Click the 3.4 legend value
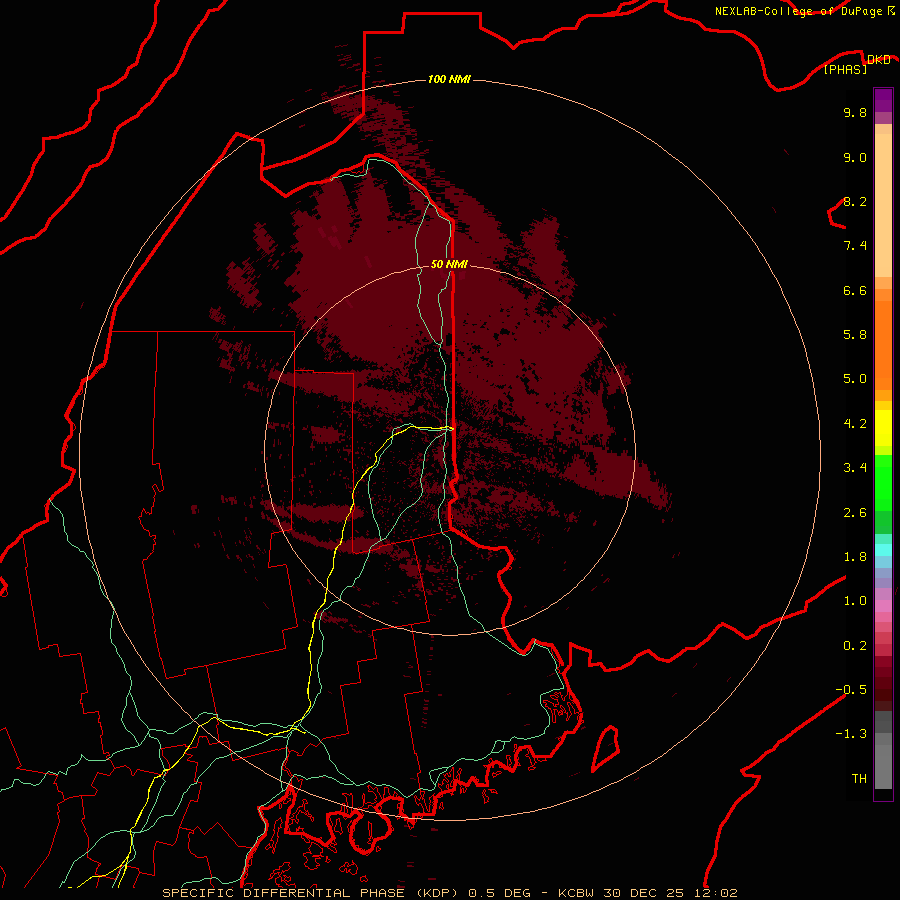This screenshot has width=900, height=900. 855,468
